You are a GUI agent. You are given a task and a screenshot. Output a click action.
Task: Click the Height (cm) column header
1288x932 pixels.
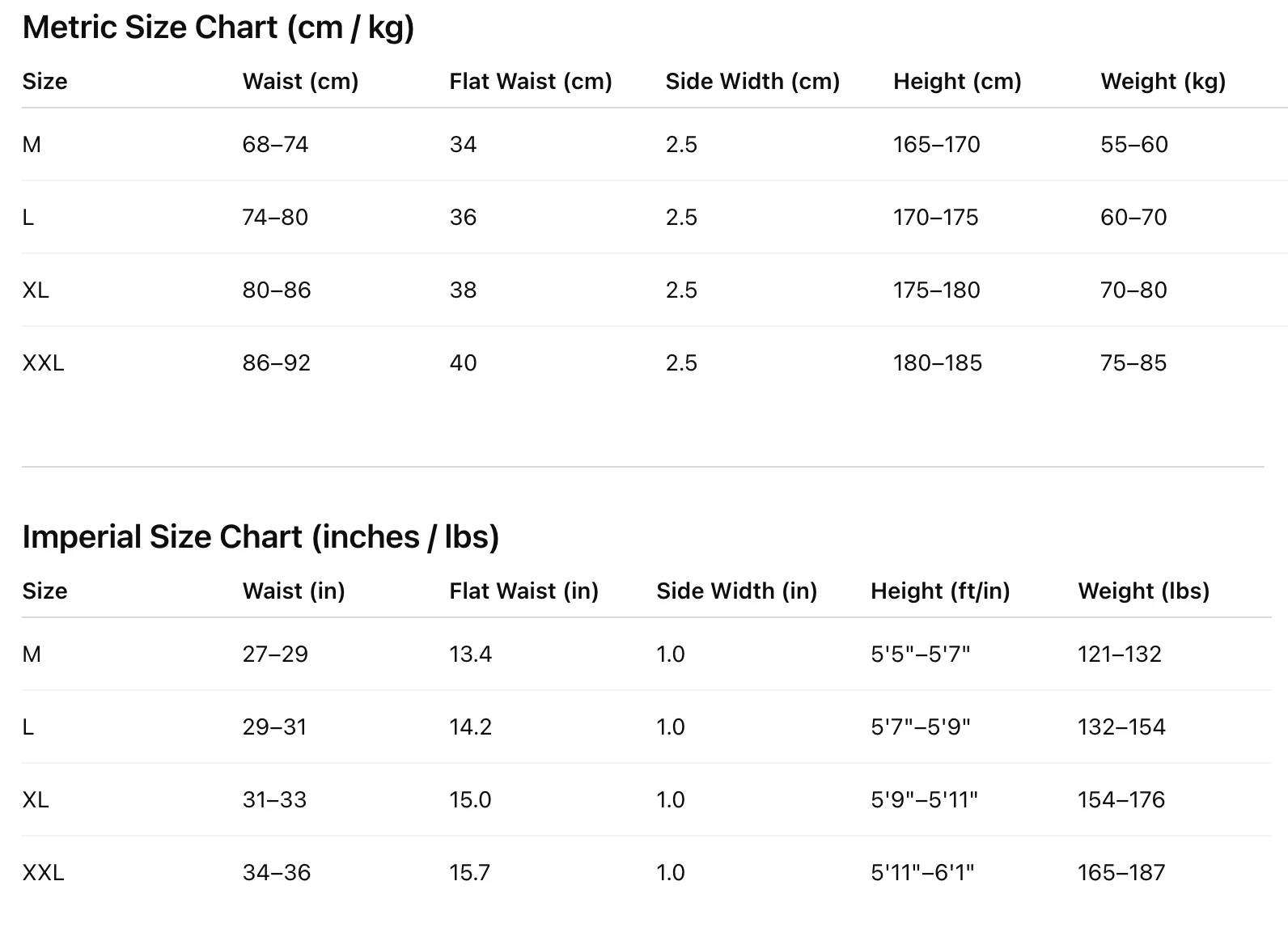(957, 82)
